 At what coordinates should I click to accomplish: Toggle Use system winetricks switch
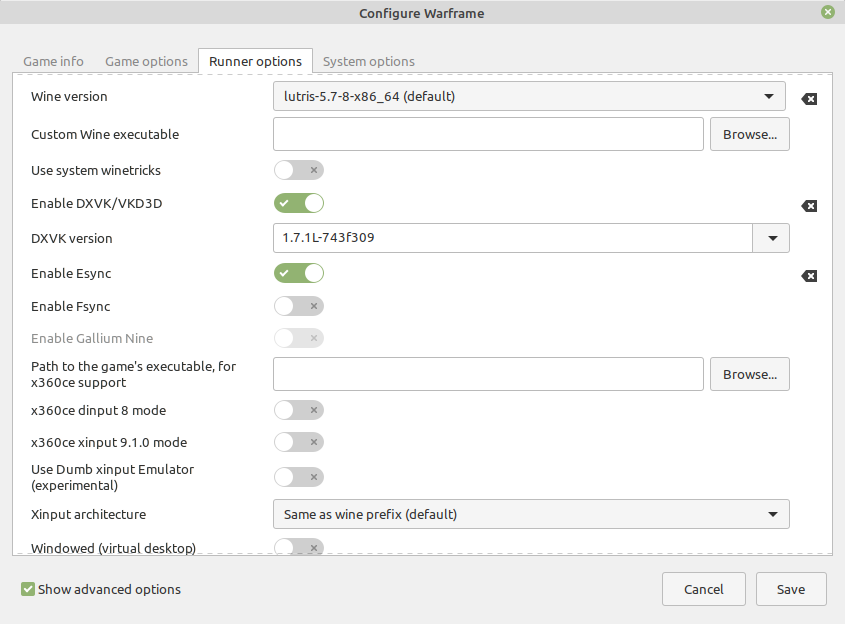pyautogui.click(x=299, y=170)
